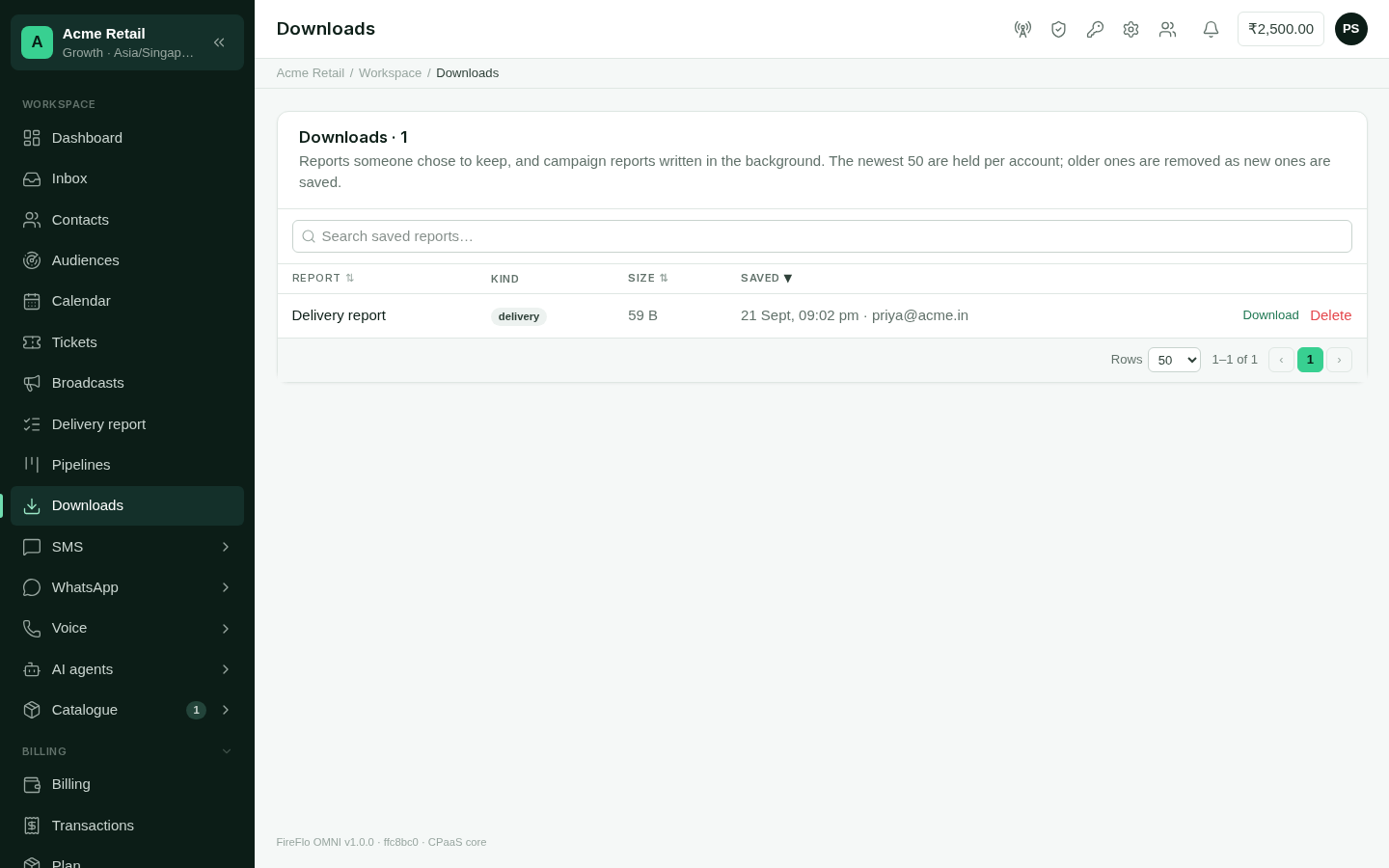Open the broadcast antenna icon in header
The width and height of the screenshot is (1389, 868).
(x=1022, y=29)
